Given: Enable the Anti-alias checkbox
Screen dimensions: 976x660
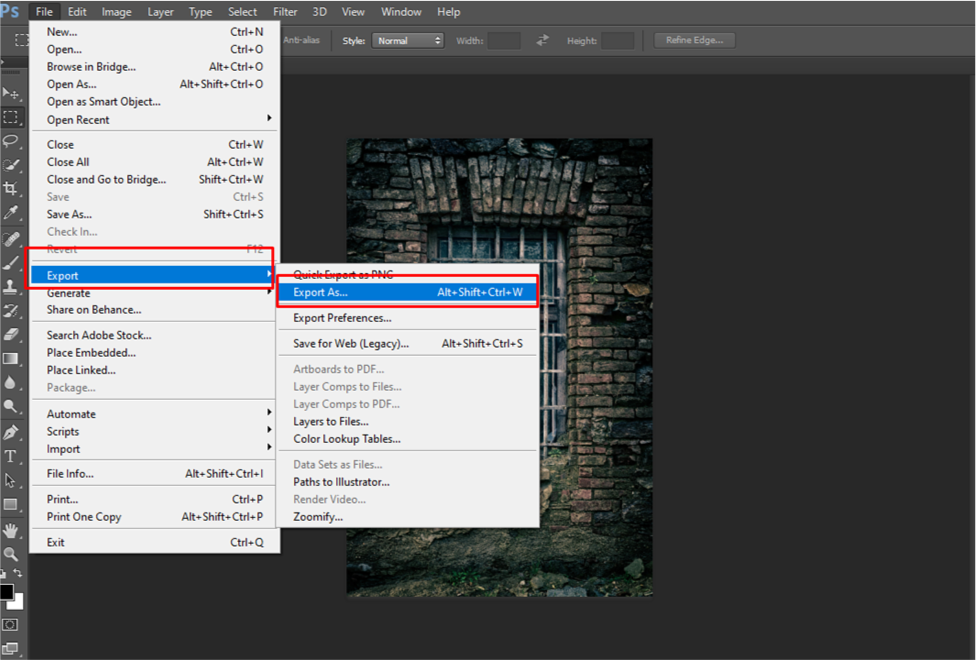Looking at the screenshot, I should (300, 40).
